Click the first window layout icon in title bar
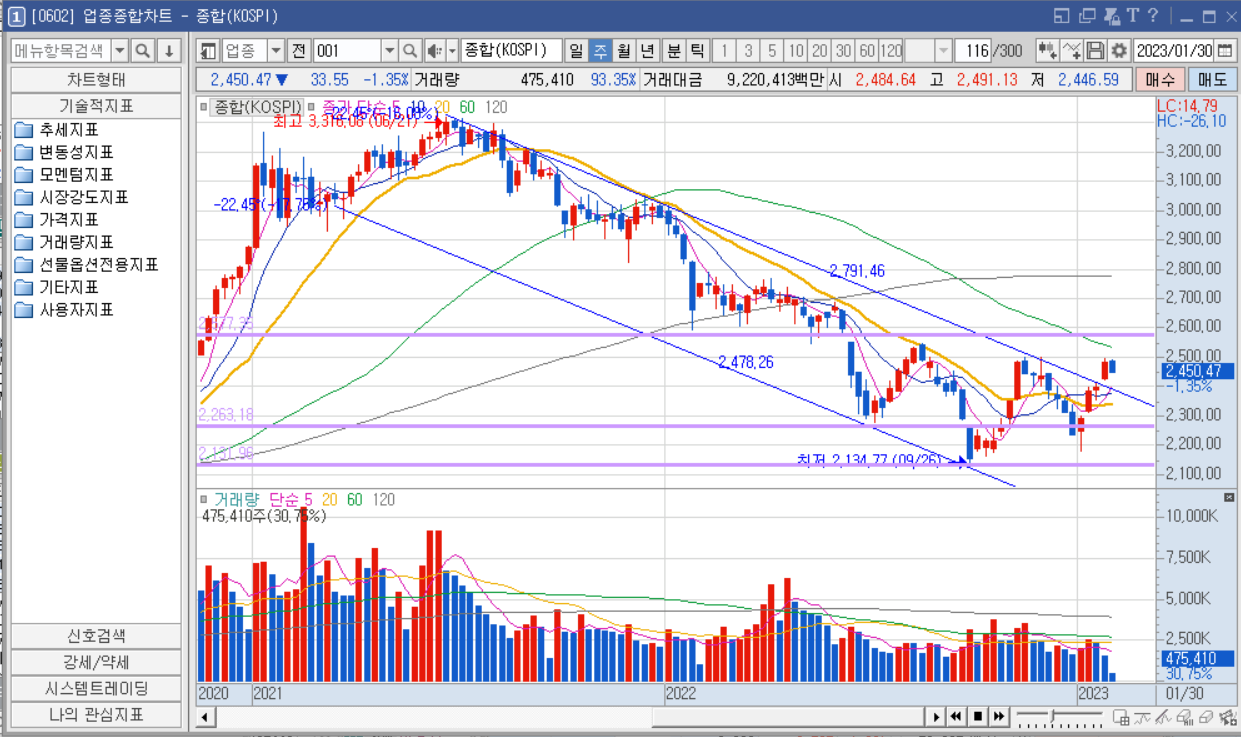Viewport: 1241px width, 737px height. (x=1062, y=16)
